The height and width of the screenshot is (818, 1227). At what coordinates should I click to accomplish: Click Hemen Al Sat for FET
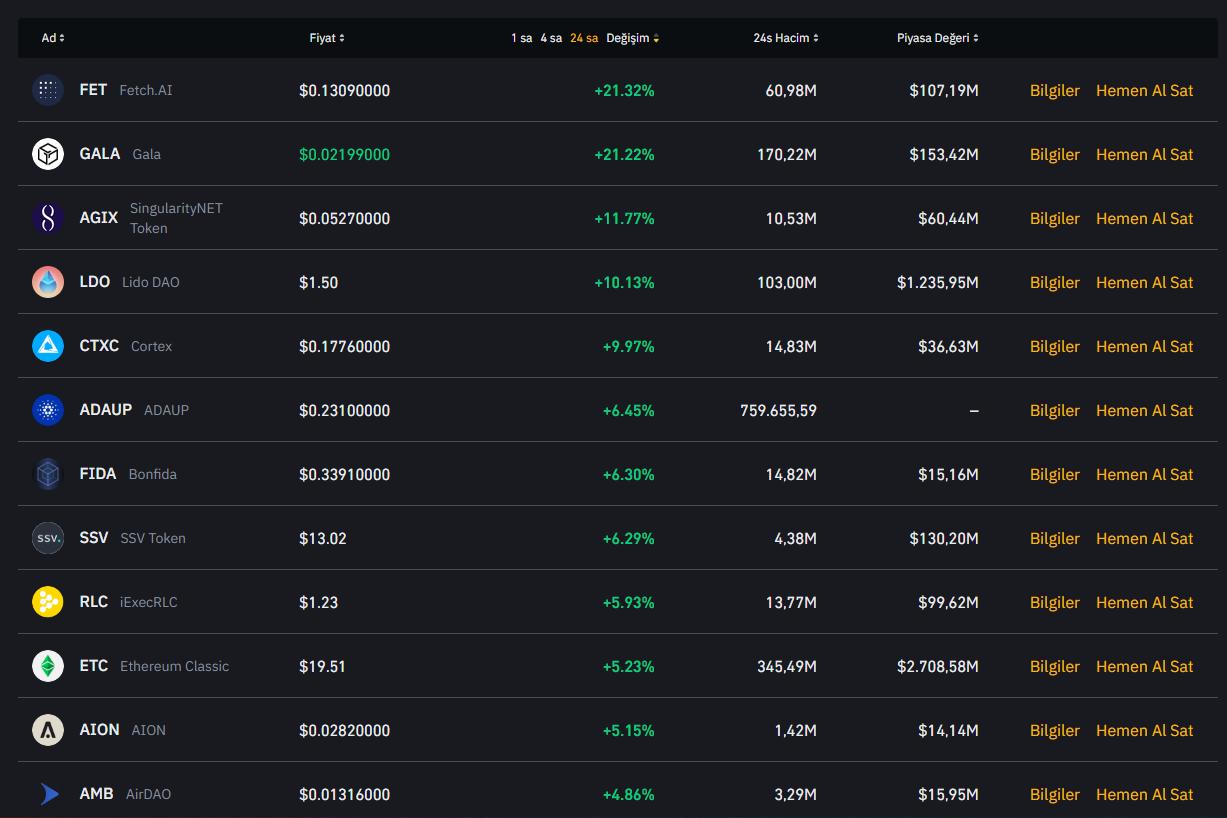[x=1144, y=90]
